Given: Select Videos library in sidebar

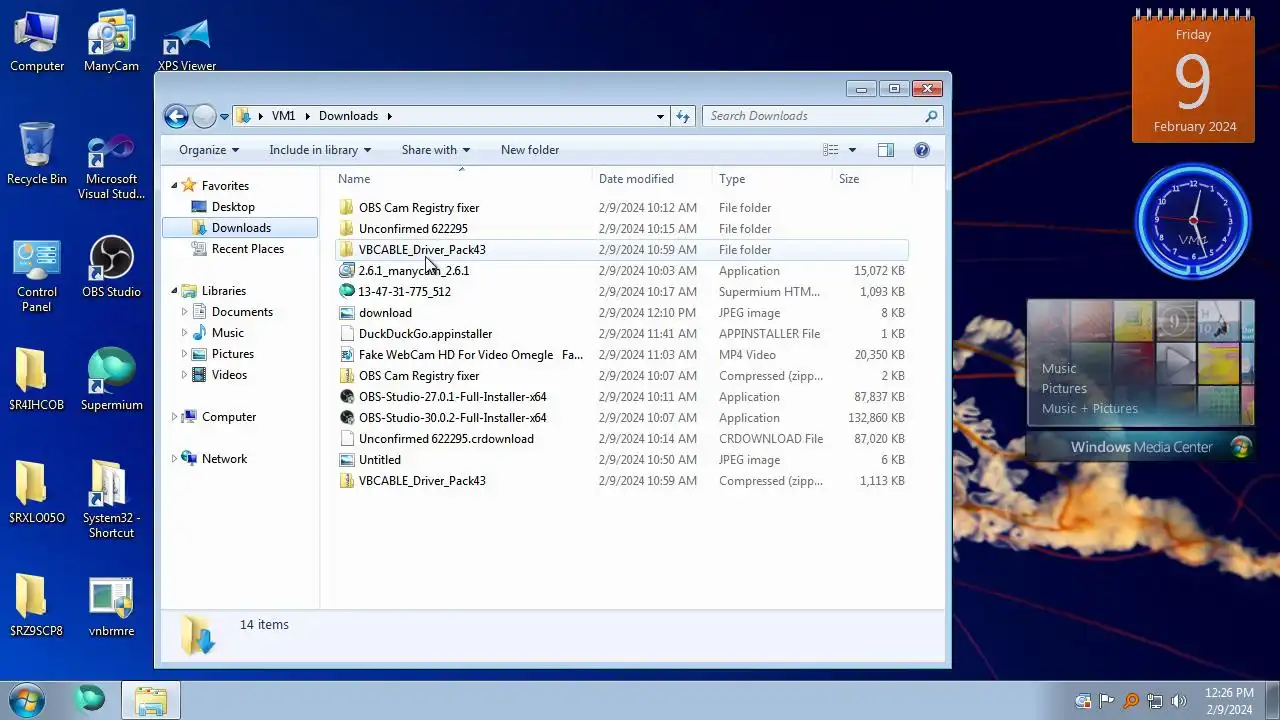Looking at the screenshot, I should coord(229,375).
